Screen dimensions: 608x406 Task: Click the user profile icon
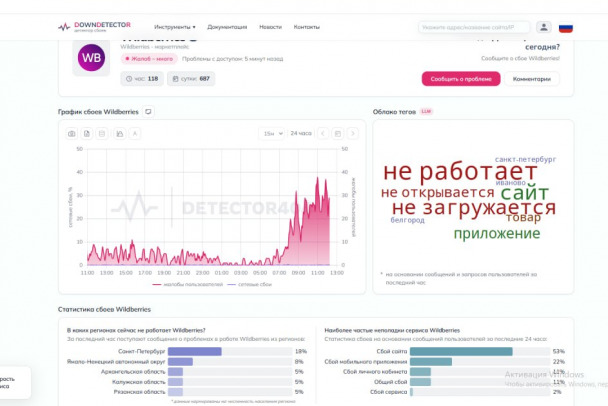click(x=543, y=28)
